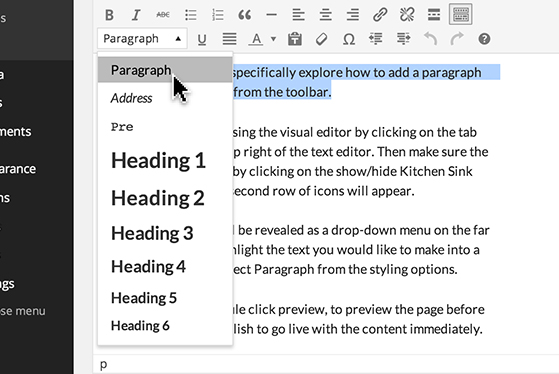This screenshot has height=374, width=559.
Task: Apply Heading 6 style
Action: point(165,326)
